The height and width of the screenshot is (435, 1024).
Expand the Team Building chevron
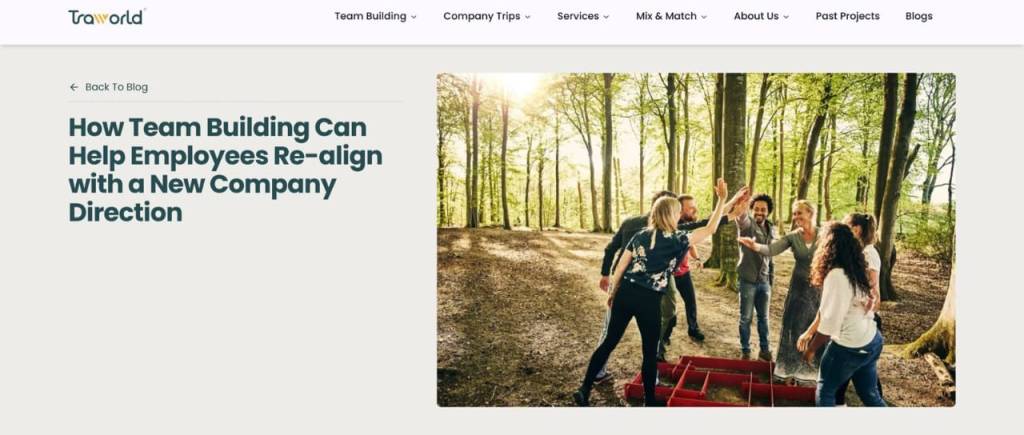tap(413, 17)
